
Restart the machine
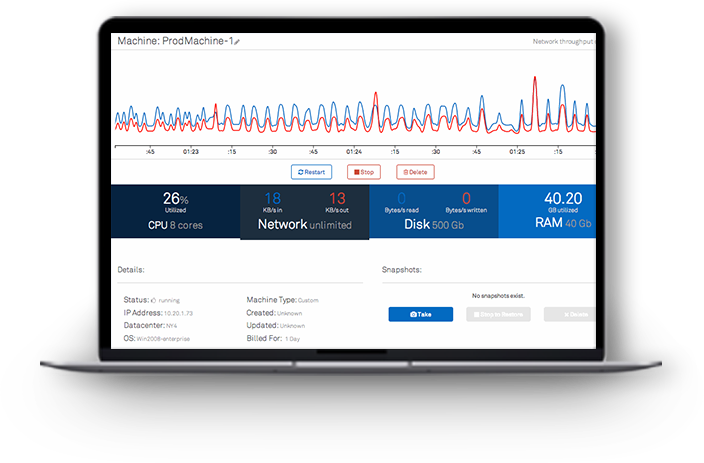coord(311,172)
